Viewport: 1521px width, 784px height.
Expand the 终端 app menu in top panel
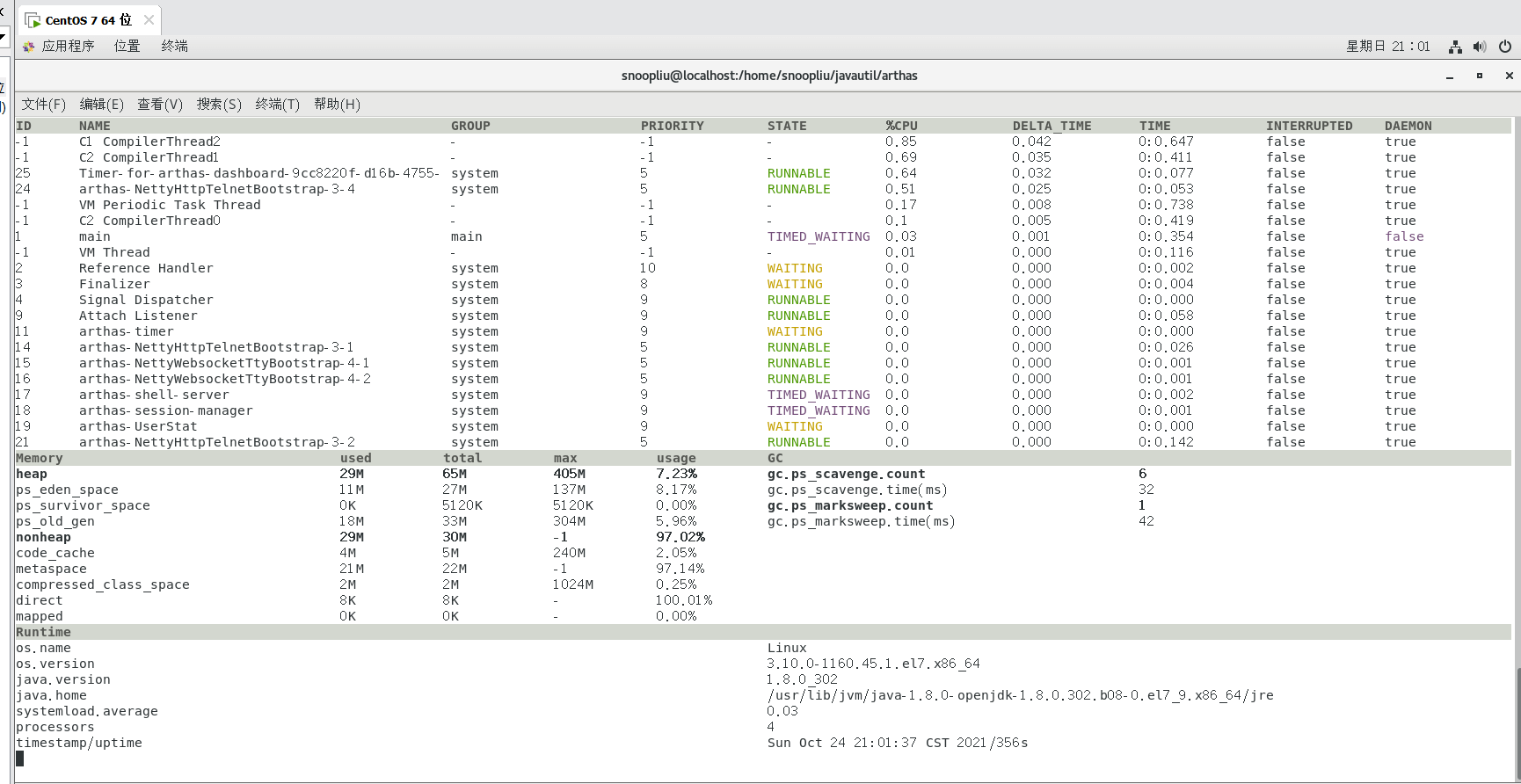coord(174,47)
